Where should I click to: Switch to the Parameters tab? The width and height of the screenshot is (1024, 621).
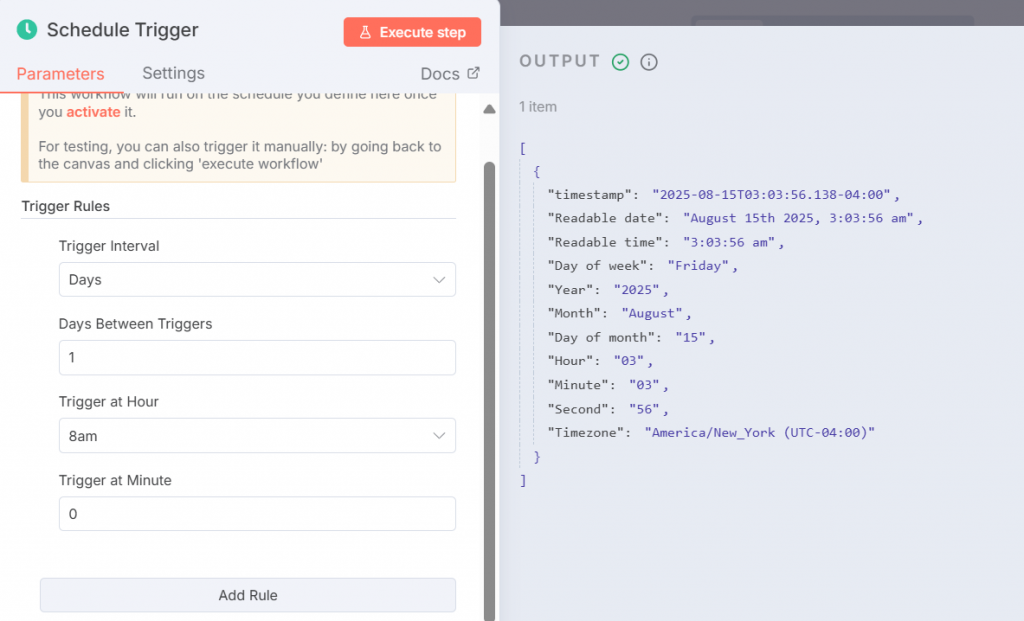pos(60,74)
